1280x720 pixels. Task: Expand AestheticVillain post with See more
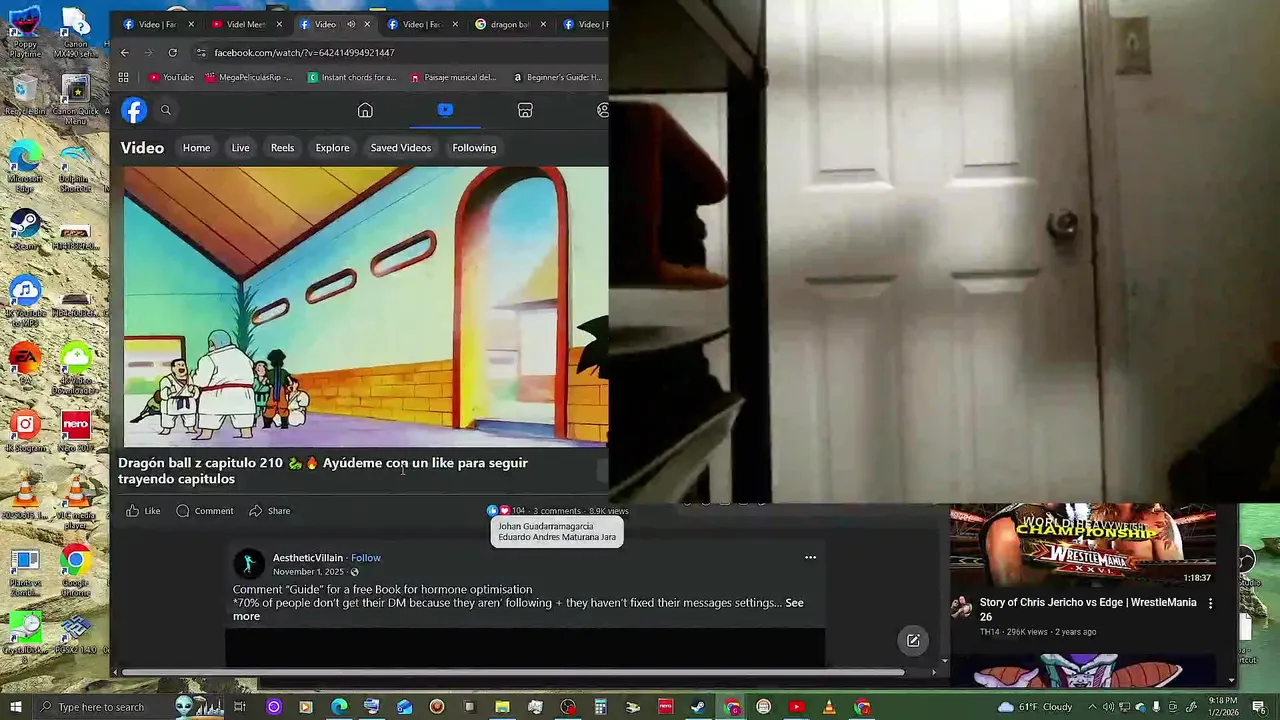(518, 609)
